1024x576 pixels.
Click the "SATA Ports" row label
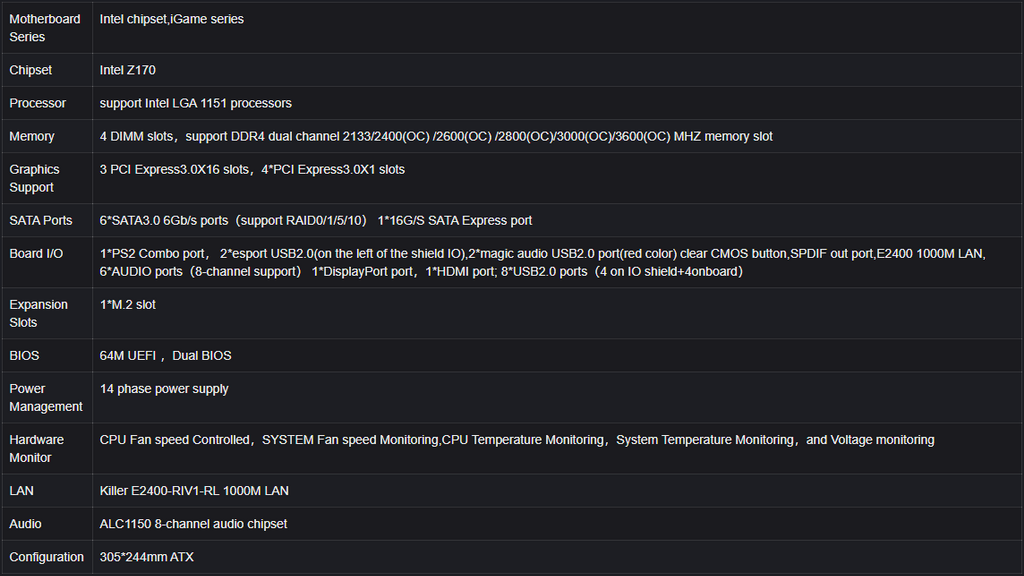pos(40,220)
